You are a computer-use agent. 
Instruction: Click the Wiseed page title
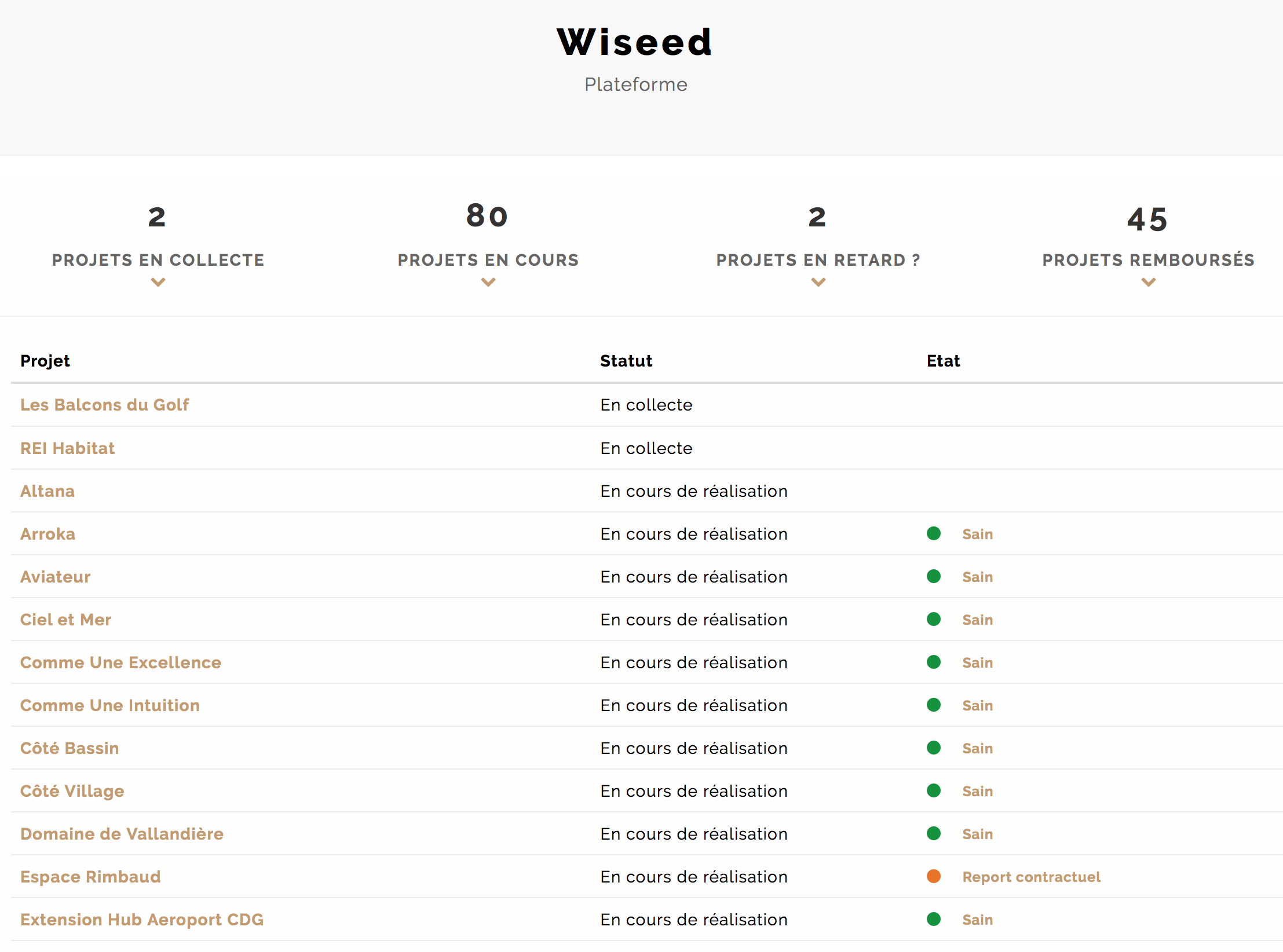635,42
